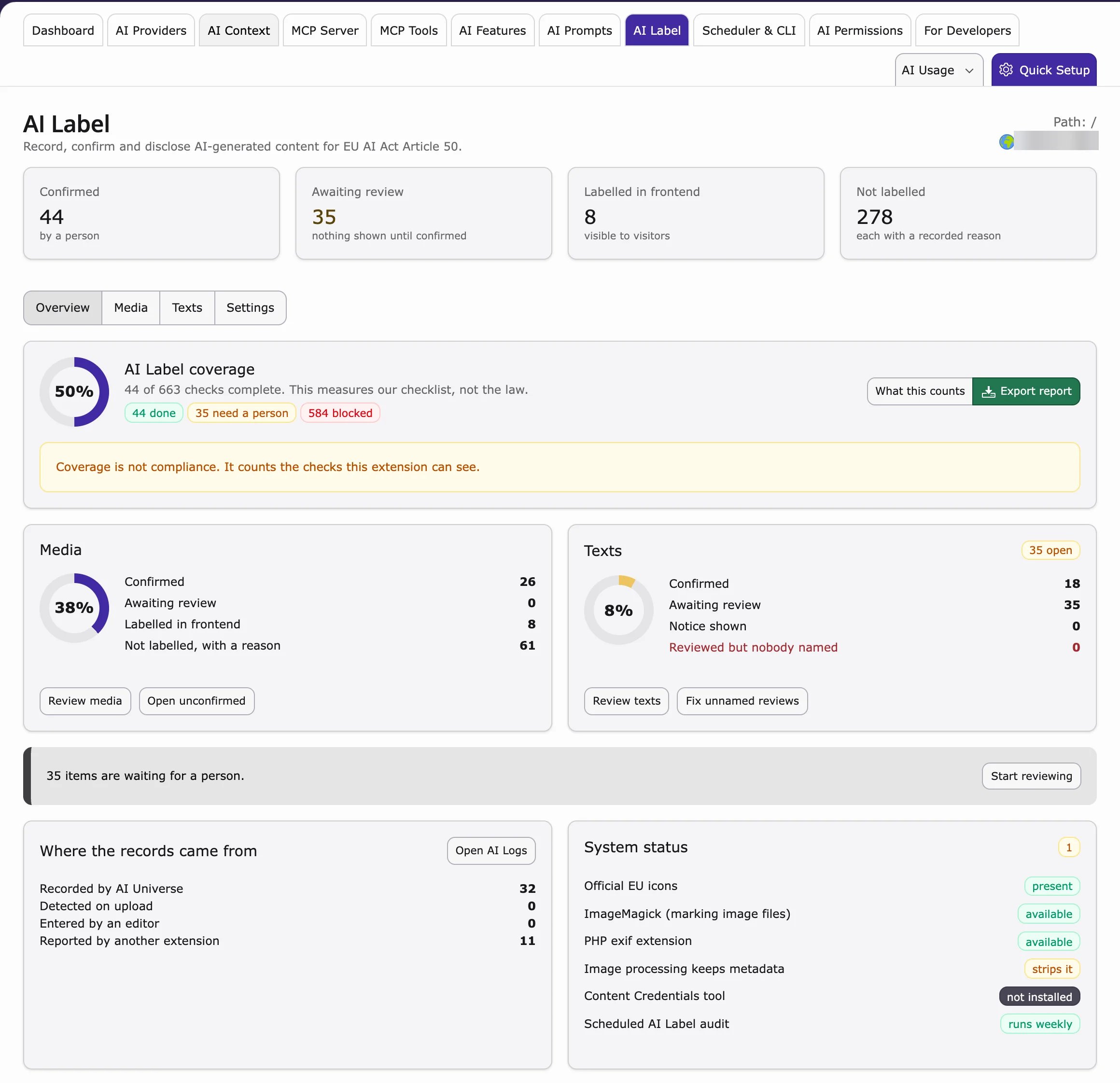
Task: Click the Awaiting review summary card
Action: point(423,213)
